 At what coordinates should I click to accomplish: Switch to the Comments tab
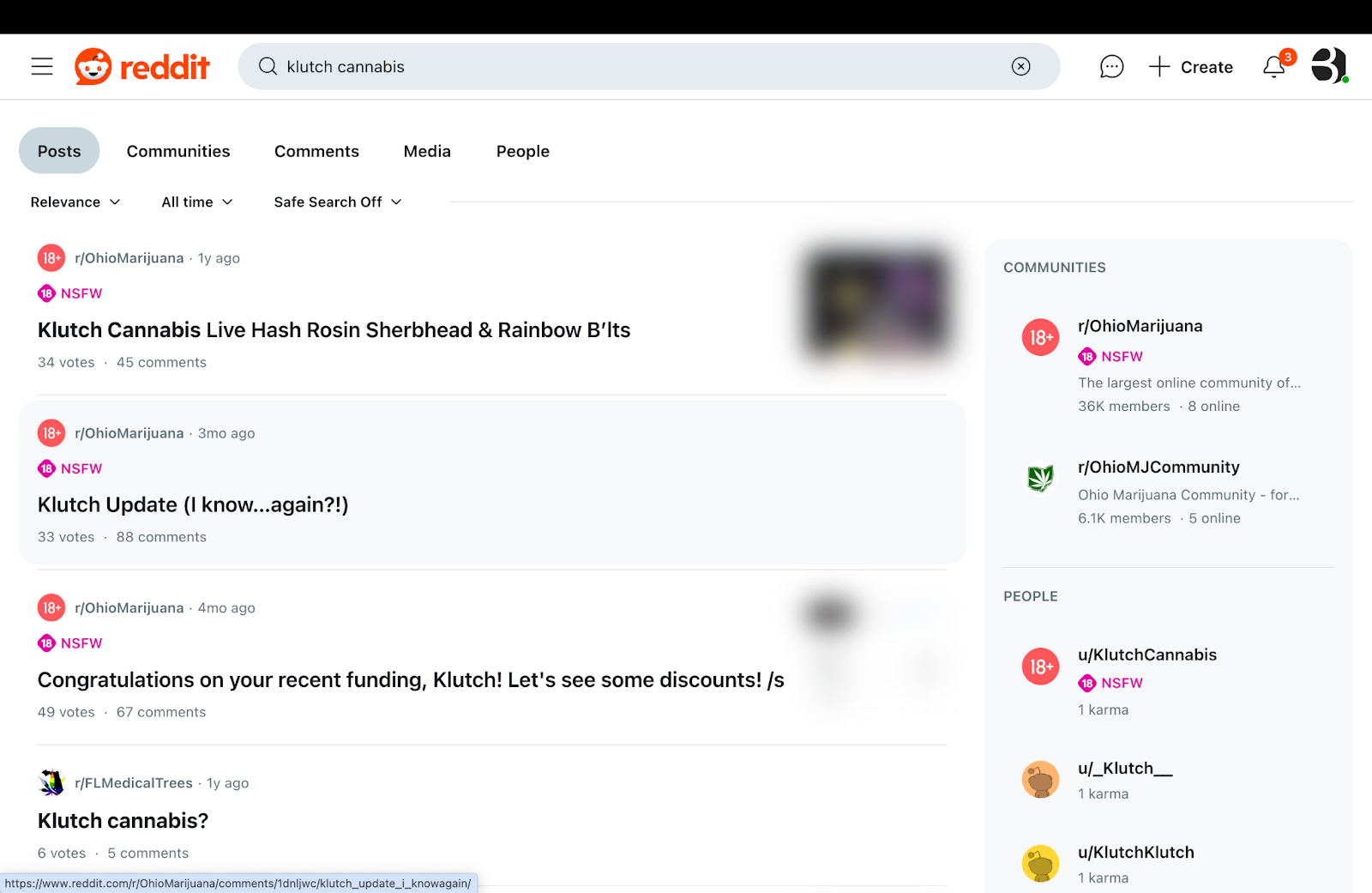pos(316,151)
